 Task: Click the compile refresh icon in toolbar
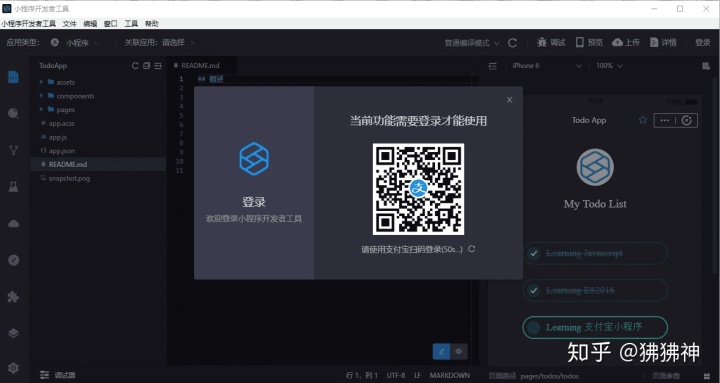pyautogui.click(x=512, y=43)
